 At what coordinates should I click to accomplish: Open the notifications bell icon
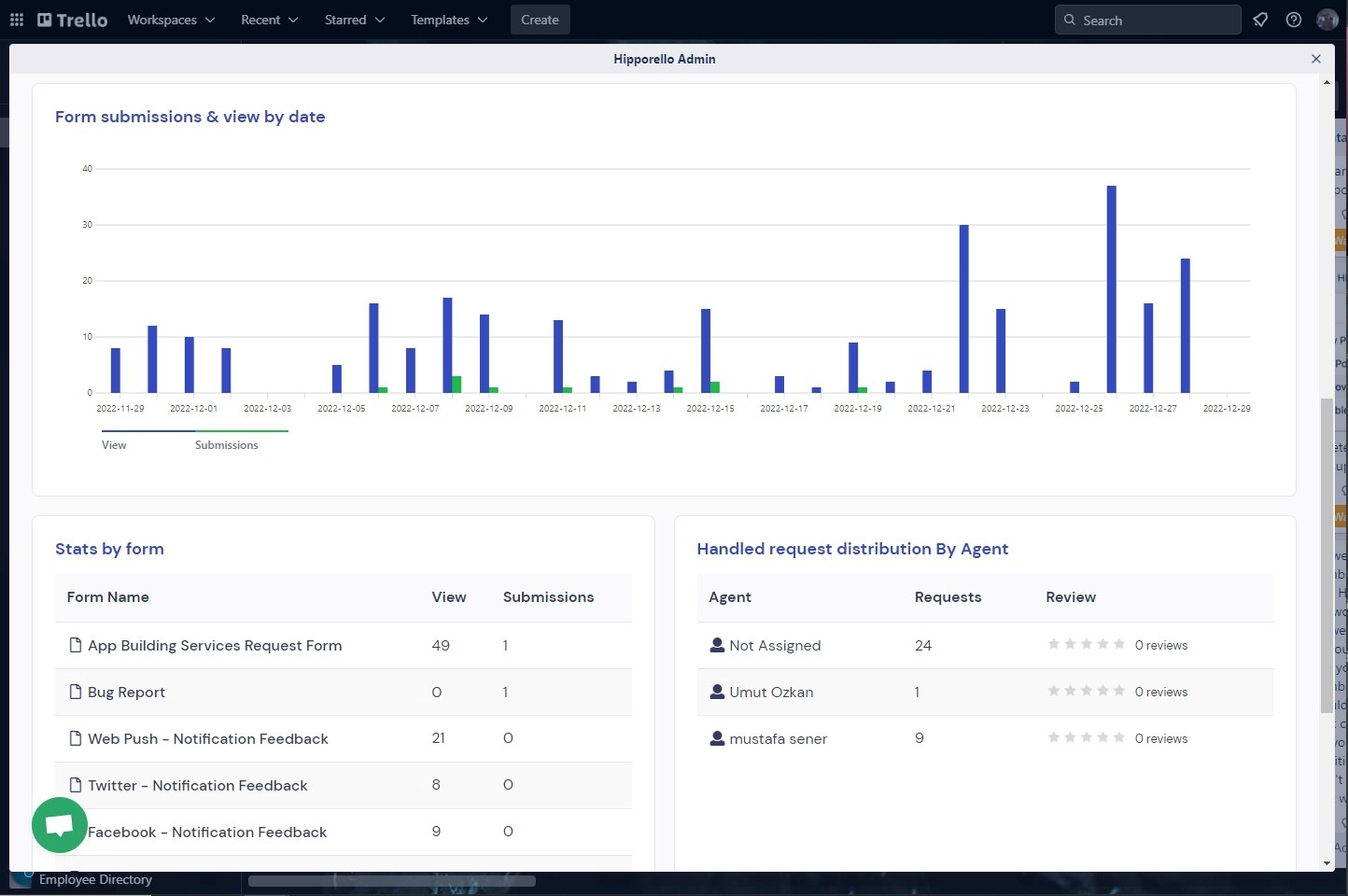click(x=1260, y=20)
